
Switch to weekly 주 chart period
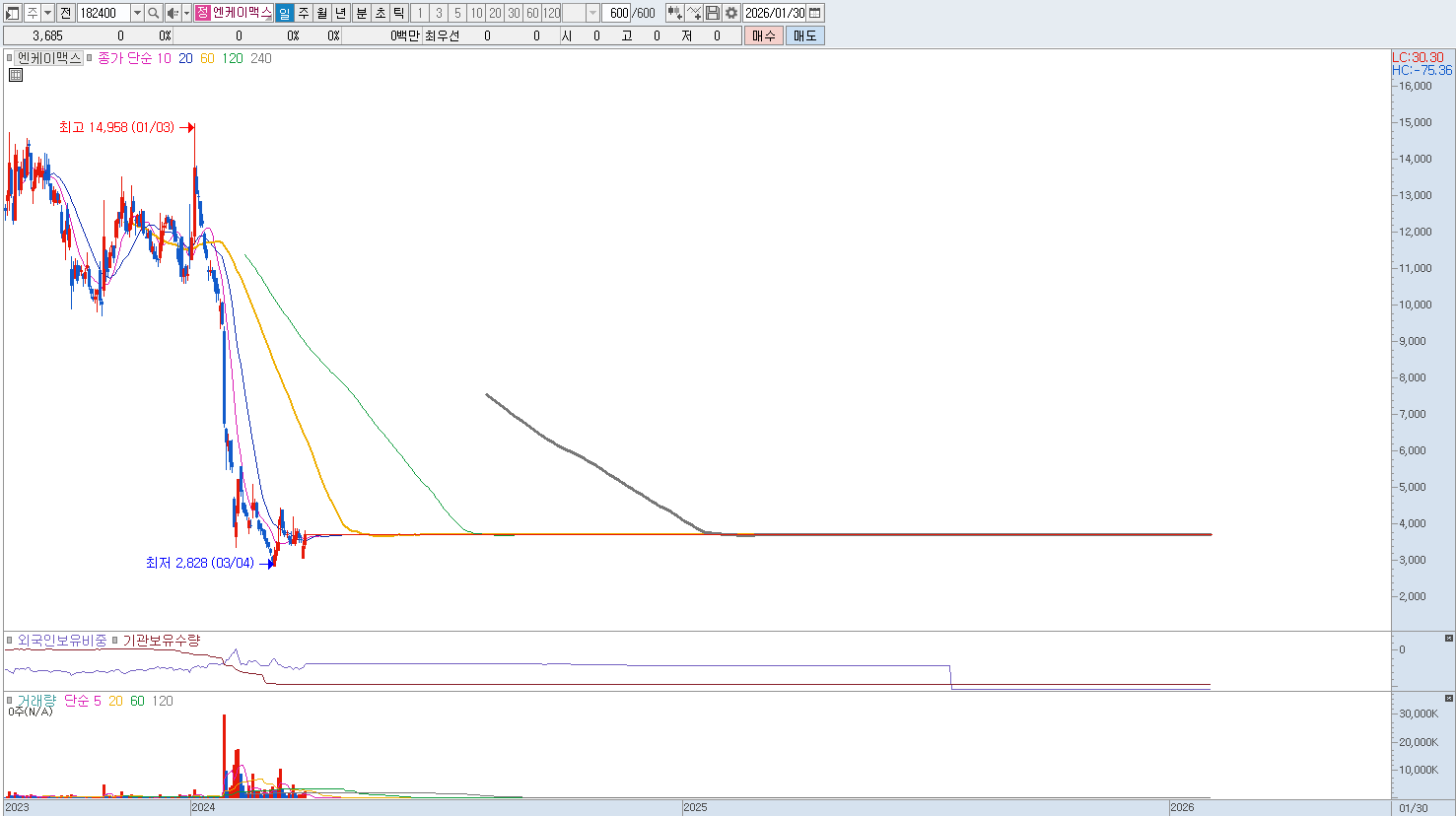(x=304, y=13)
